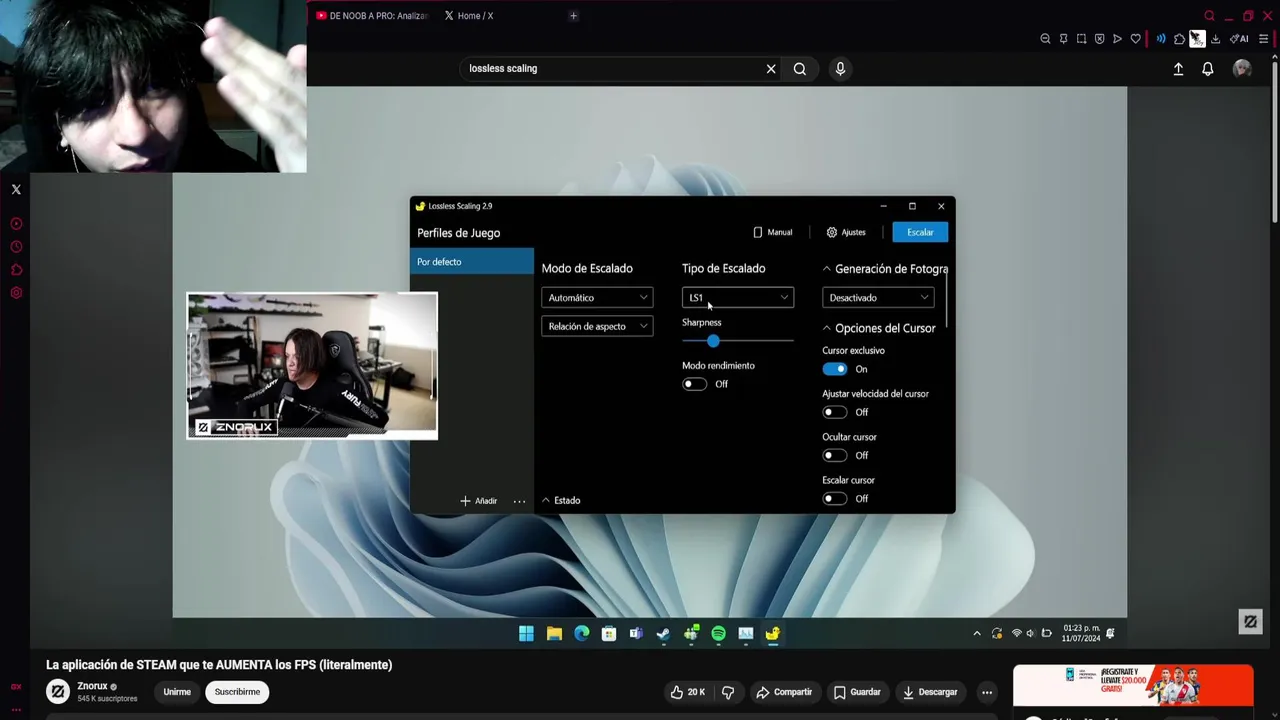
Task: Show hidden tray icons chevron in taskbar
Action: click(x=977, y=633)
